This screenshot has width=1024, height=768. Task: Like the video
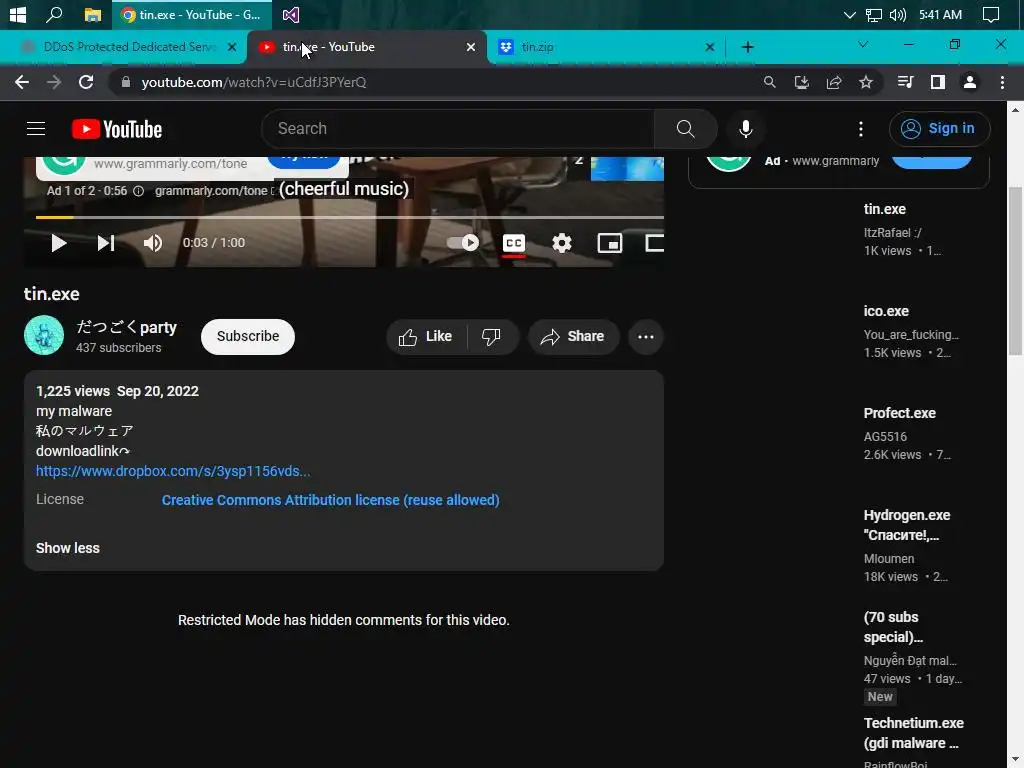click(426, 336)
